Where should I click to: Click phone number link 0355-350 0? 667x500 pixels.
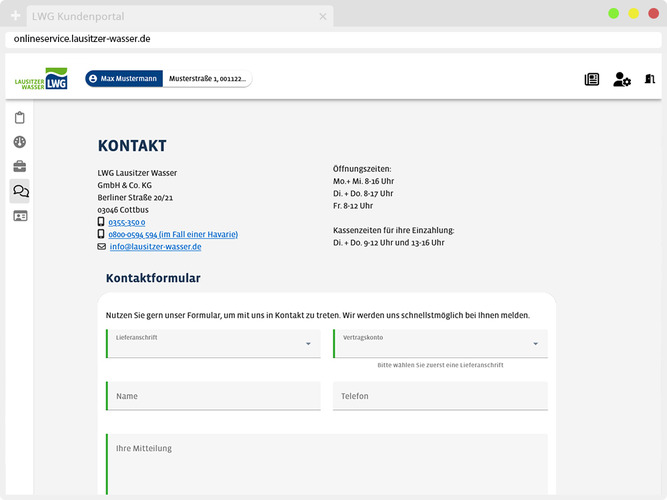click(127, 222)
